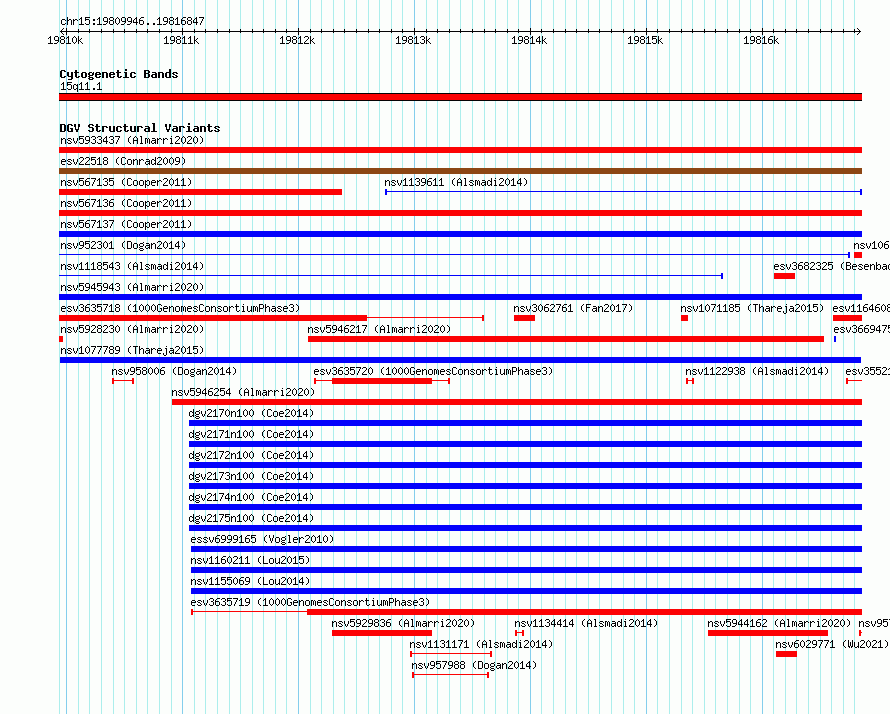The width and height of the screenshot is (890, 714).
Task: Select the nsv5946254 (Almarri2020) label
Action: (x=243, y=392)
